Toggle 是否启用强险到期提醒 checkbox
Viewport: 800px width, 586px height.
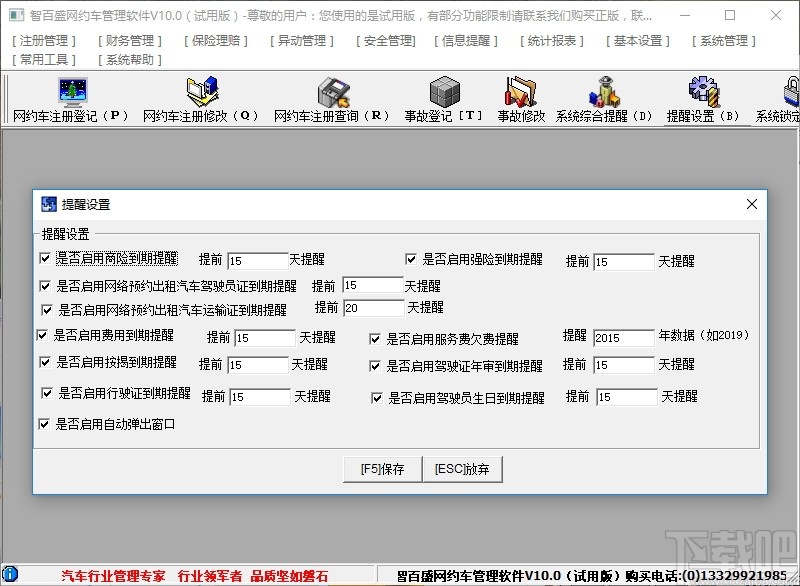tap(409, 258)
